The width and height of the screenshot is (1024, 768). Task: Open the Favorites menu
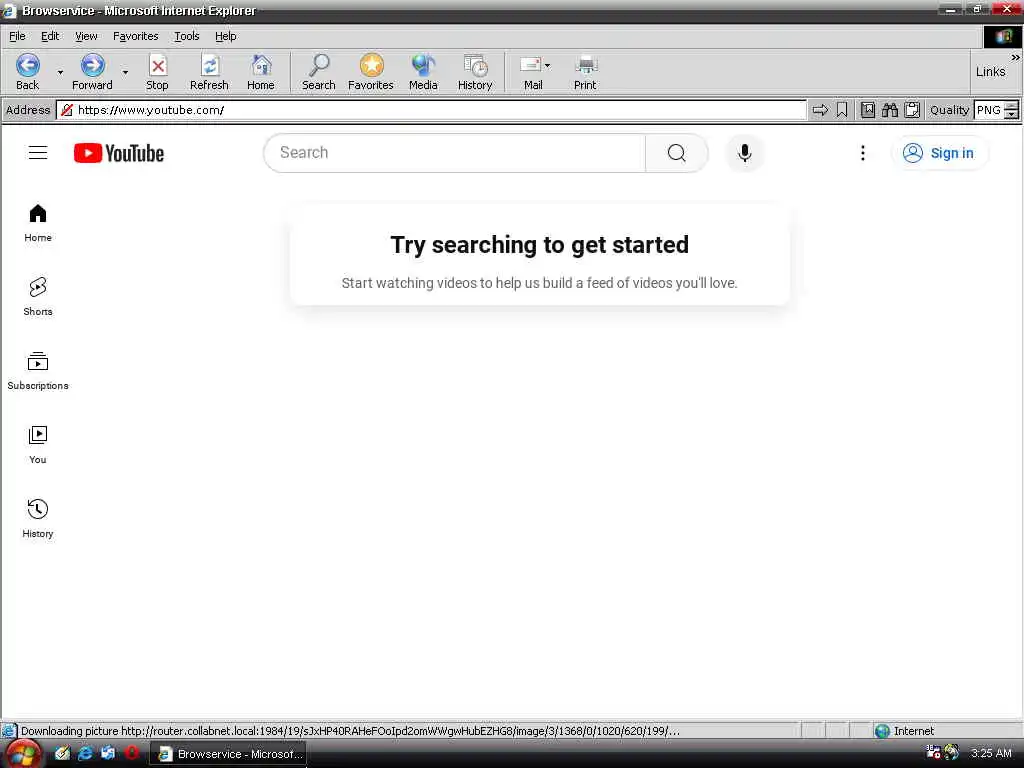click(x=136, y=36)
